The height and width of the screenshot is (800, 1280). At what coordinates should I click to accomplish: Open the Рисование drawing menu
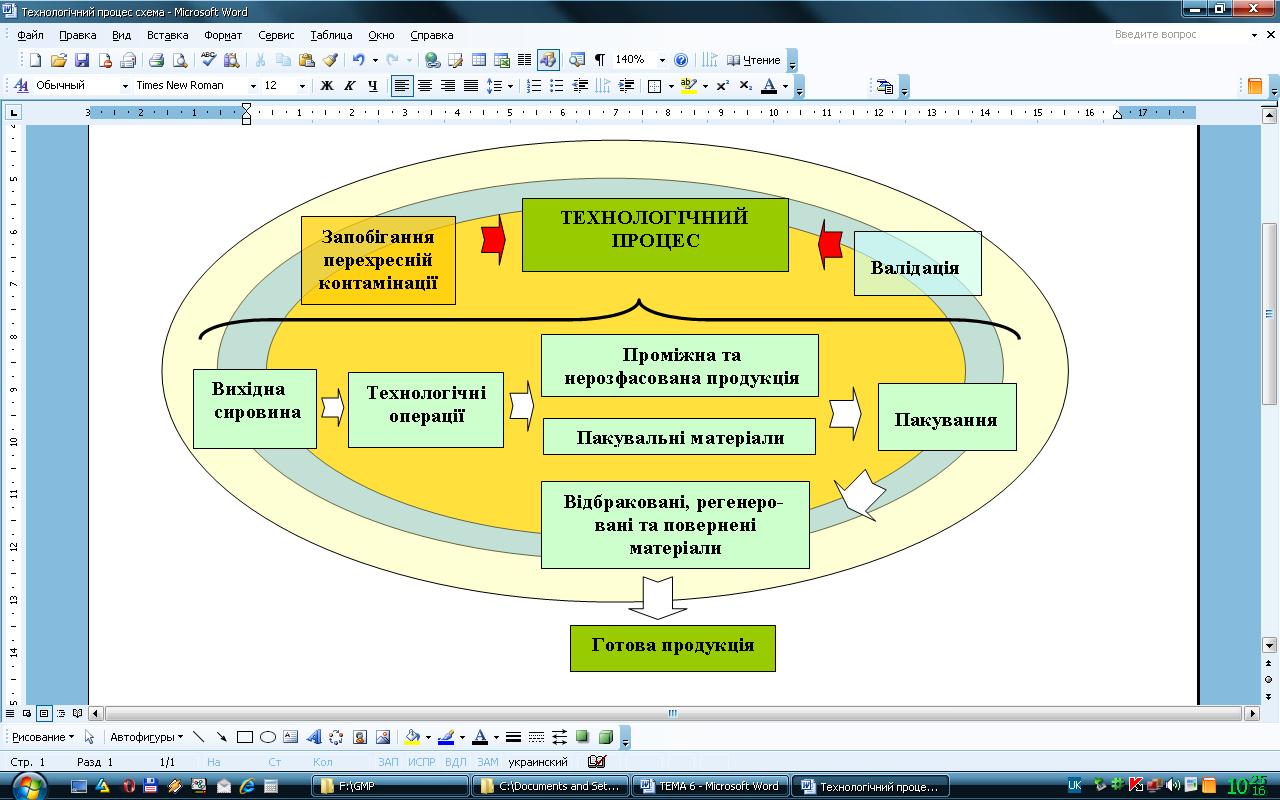click(43, 737)
